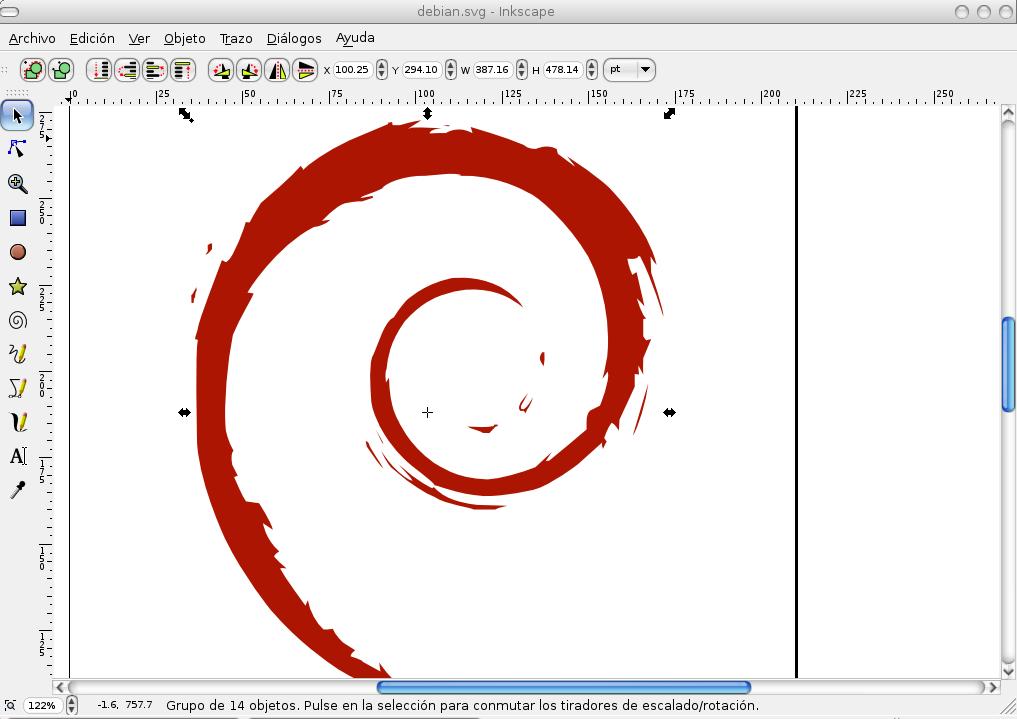The height and width of the screenshot is (719, 1017).
Task: Click the top-center scale handle
Action: pos(427,113)
